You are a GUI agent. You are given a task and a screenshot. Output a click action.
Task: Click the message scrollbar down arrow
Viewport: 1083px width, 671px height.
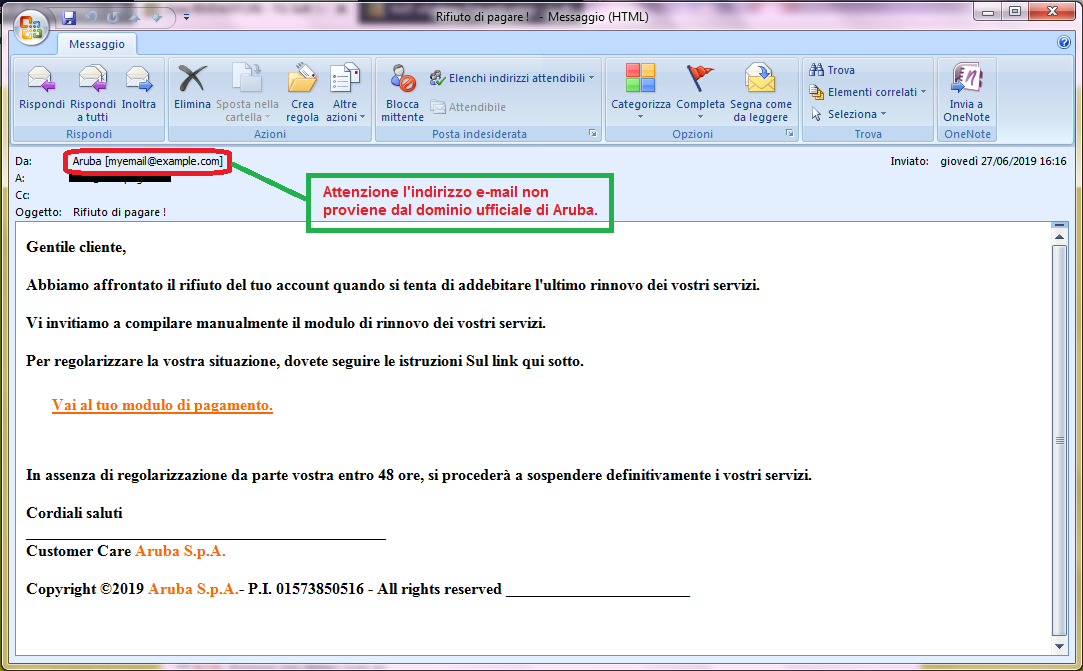pos(1059,647)
